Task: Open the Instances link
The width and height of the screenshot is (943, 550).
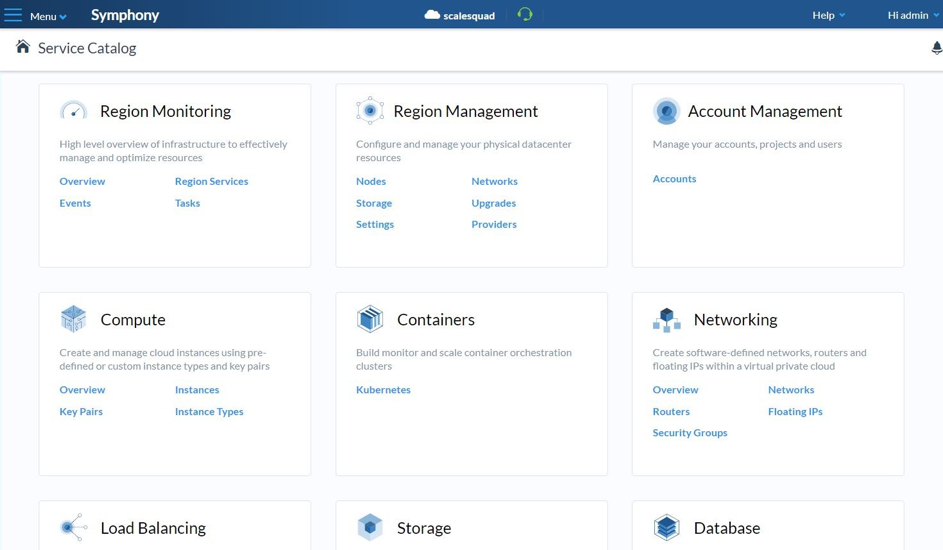Action: 197,390
